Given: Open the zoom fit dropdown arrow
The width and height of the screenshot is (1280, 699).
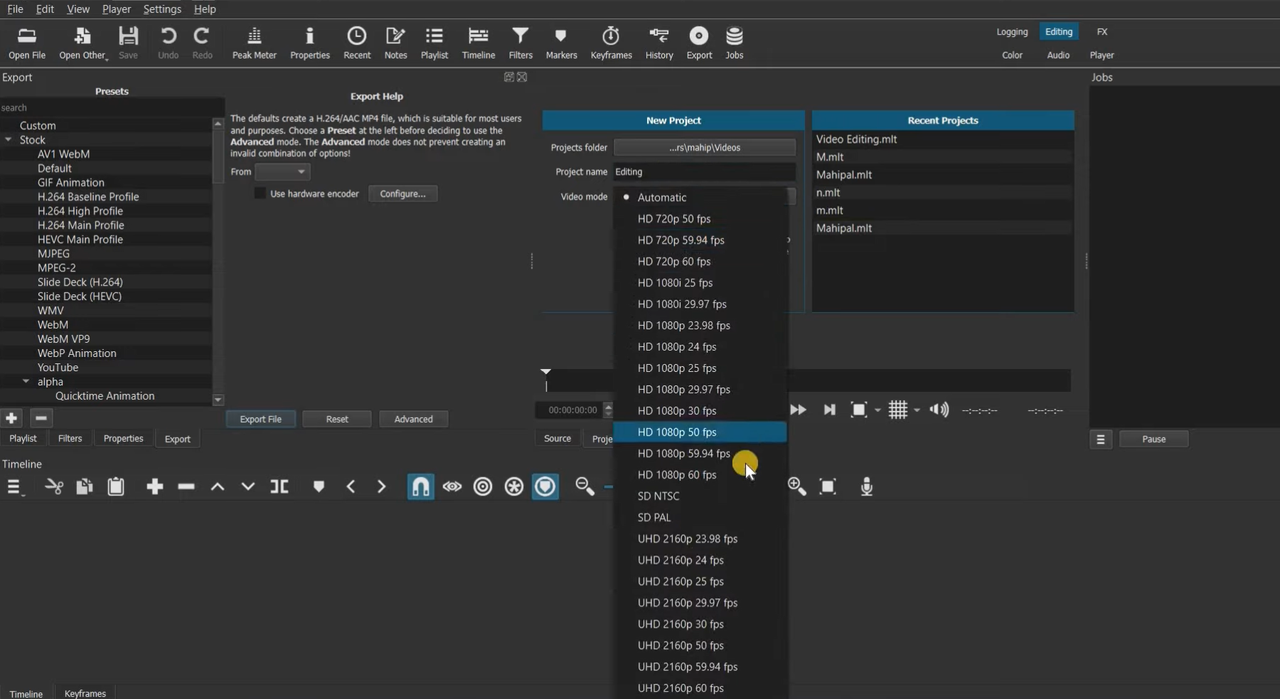Looking at the screenshot, I should coord(878,410).
